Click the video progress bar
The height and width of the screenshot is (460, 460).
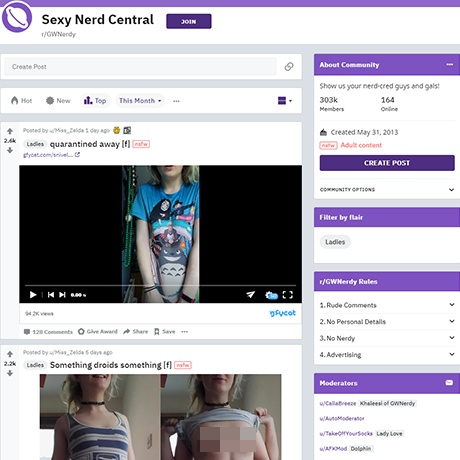tap(160, 286)
